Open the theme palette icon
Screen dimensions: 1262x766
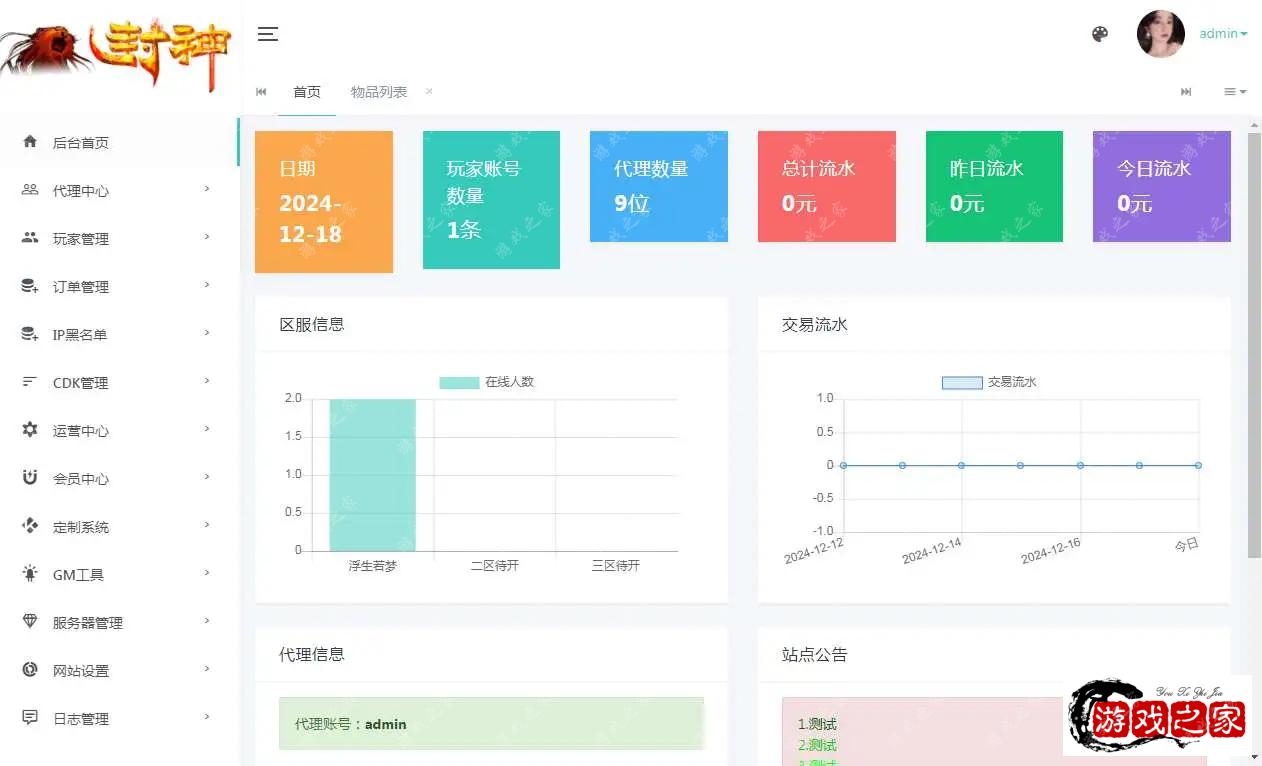pos(1100,34)
